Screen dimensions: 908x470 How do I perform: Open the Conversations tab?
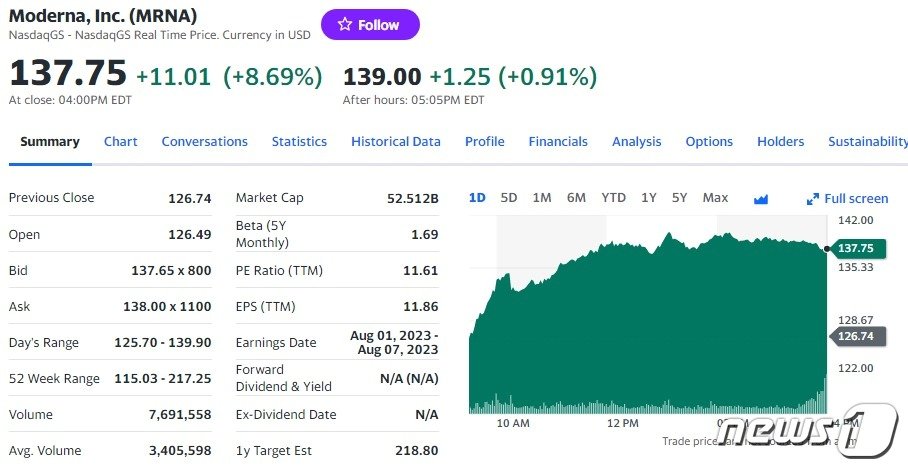click(x=205, y=142)
